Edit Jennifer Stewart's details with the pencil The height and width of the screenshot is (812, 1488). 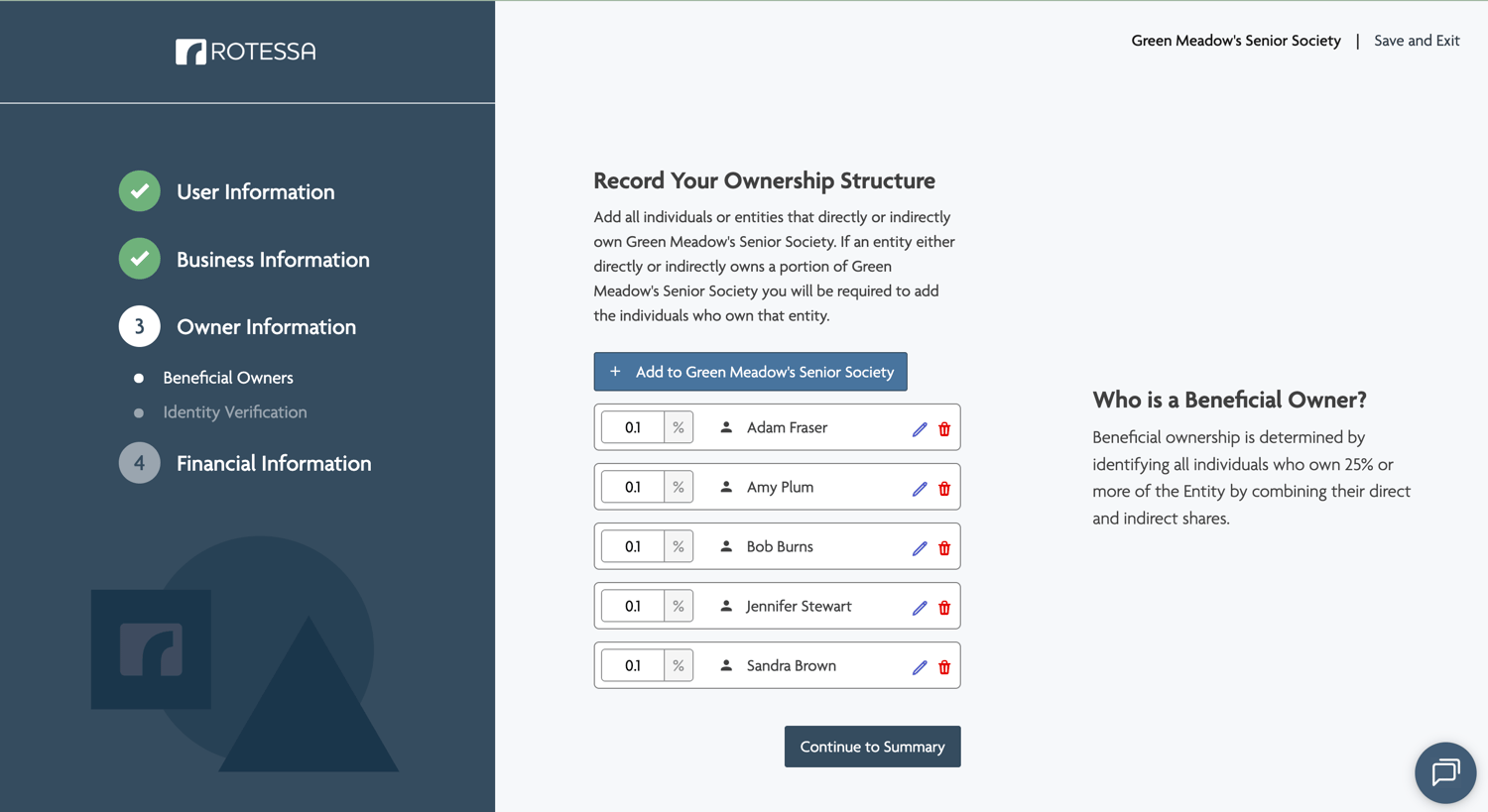(919, 607)
